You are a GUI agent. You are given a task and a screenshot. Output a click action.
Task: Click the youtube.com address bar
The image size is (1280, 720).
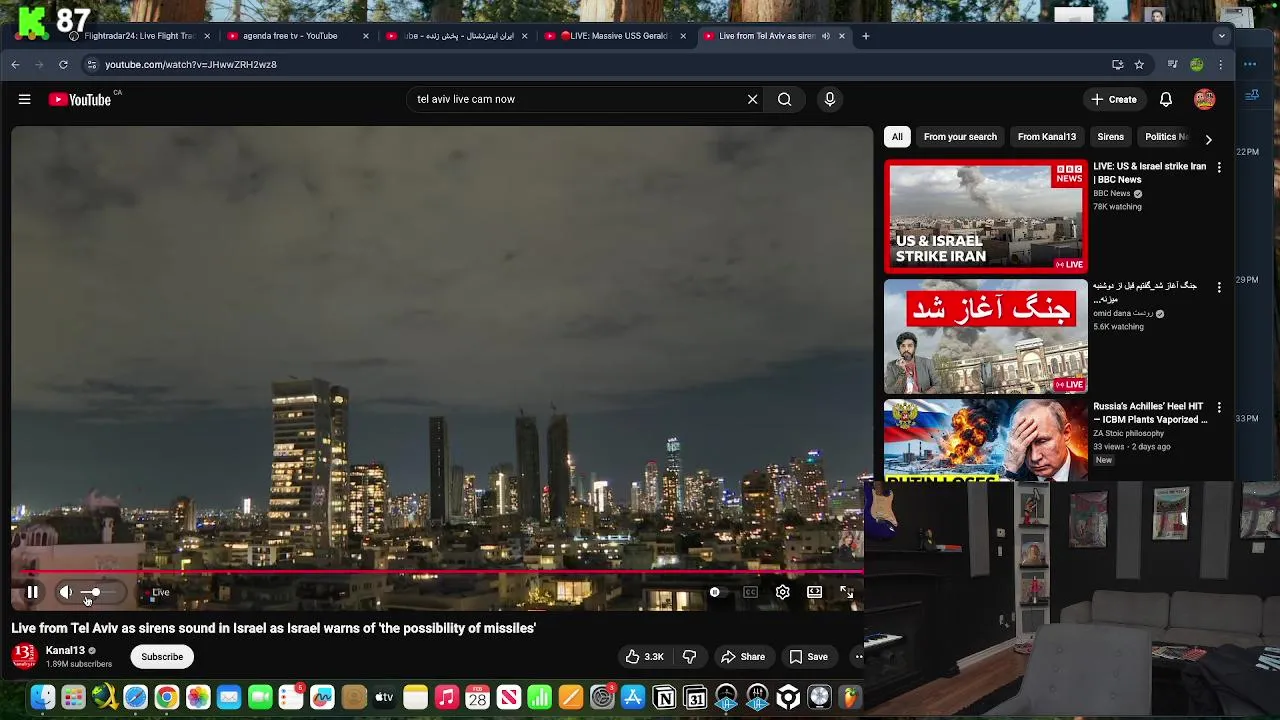[x=600, y=65]
